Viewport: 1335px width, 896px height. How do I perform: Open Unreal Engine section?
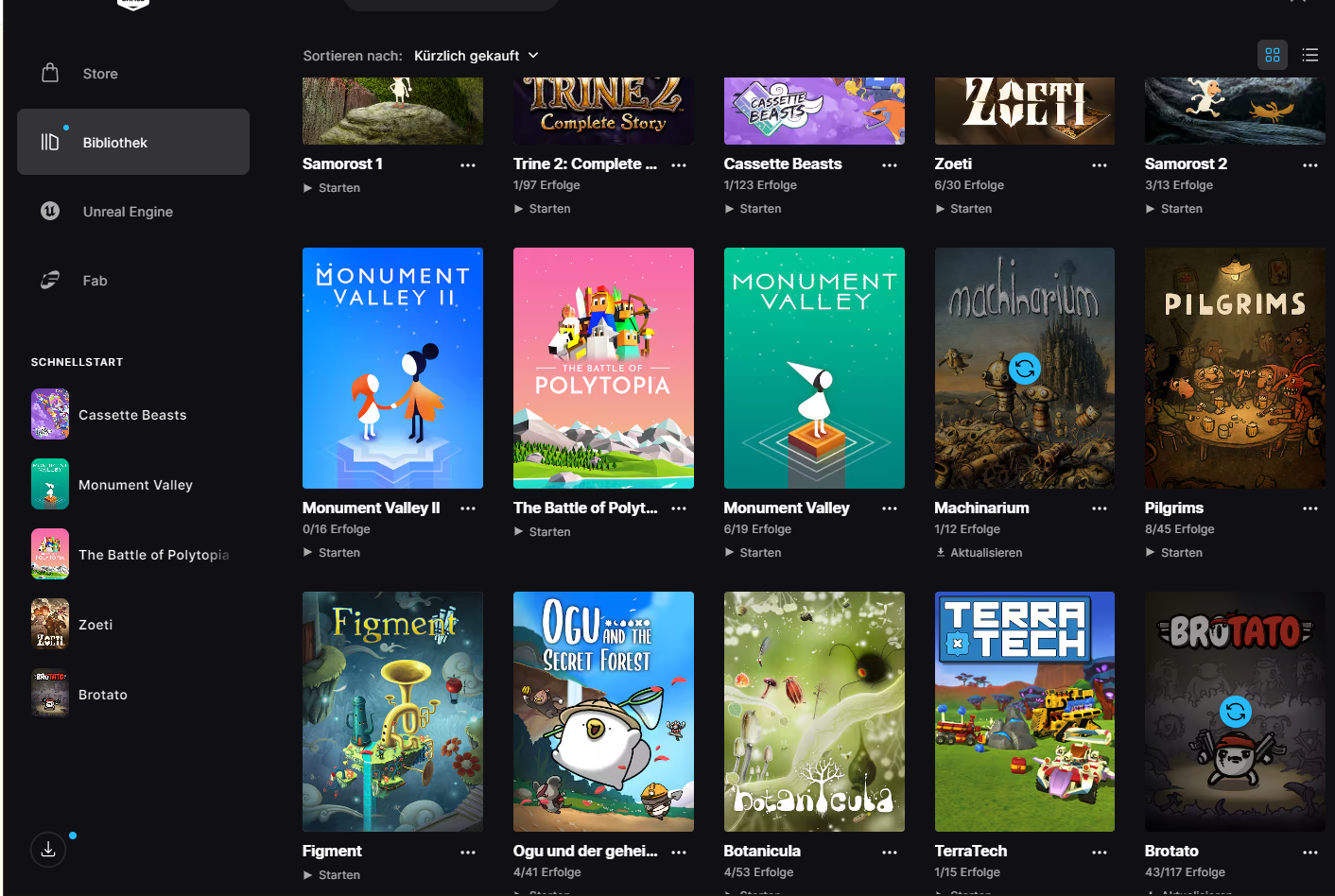[x=133, y=211]
